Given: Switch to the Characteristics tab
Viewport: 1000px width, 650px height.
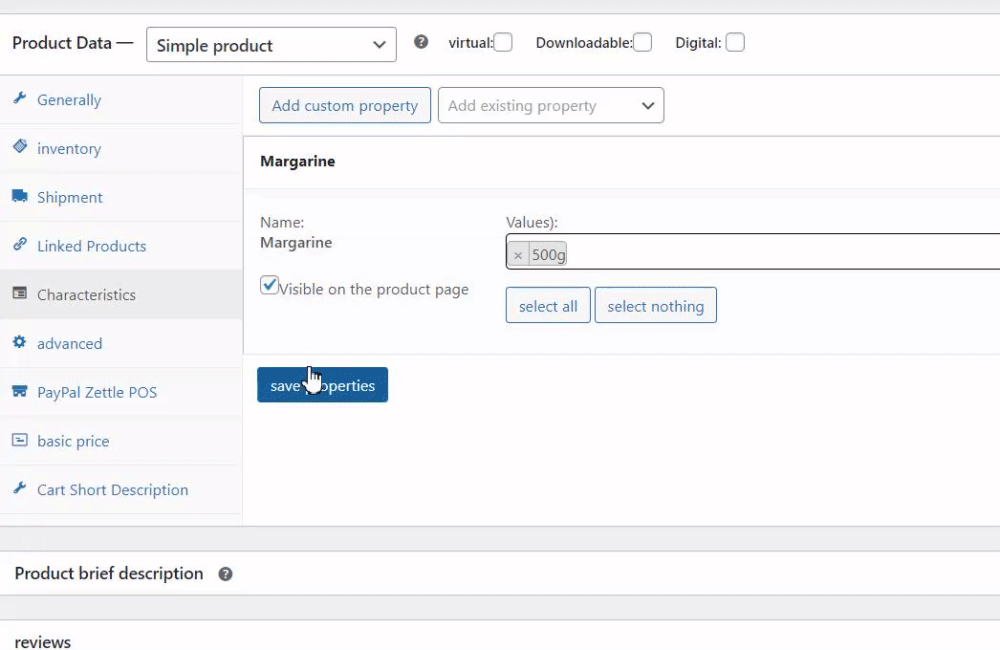Looking at the screenshot, I should point(86,295).
